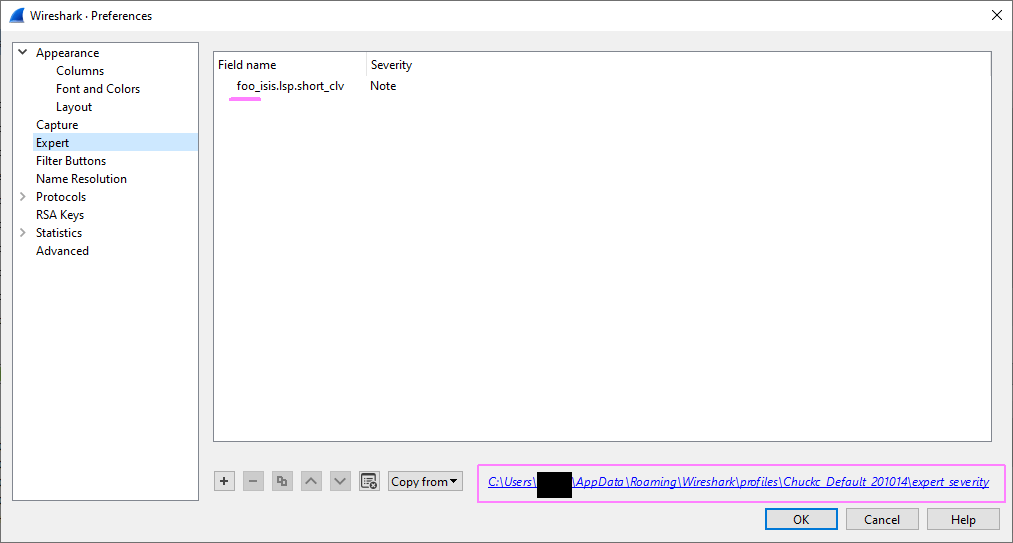The image size is (1013, 543).
Task: Open Filter Buttons preferences
Action: pyautogui.click(x=71, y=161)
